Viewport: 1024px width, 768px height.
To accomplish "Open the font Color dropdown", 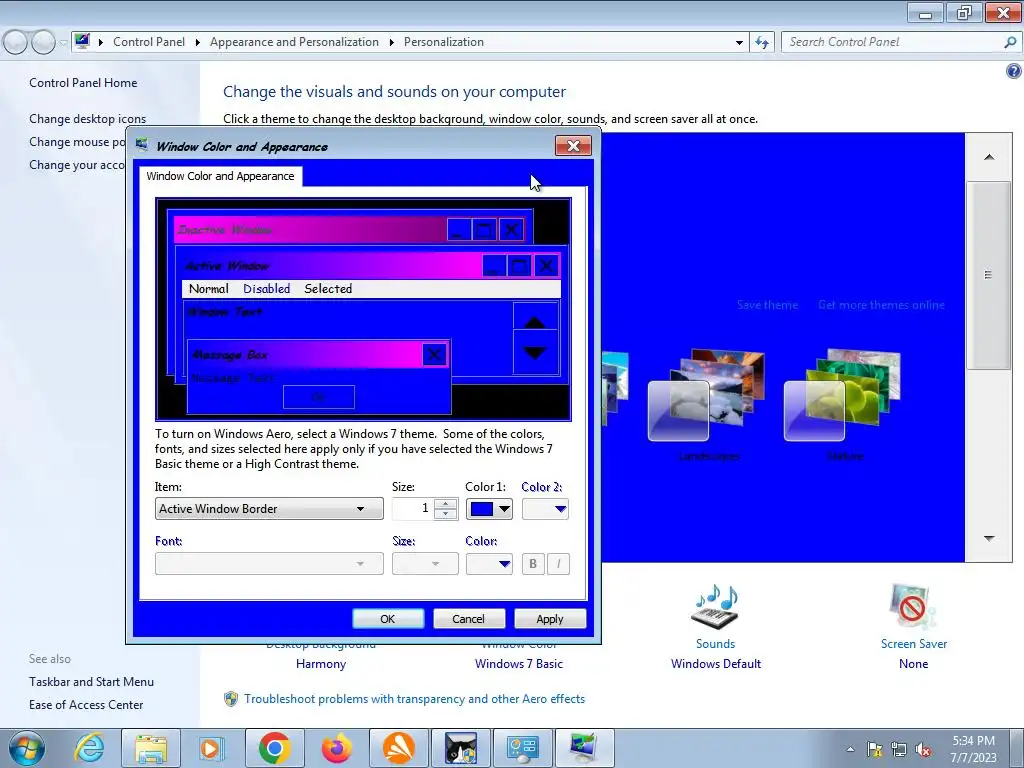I will tap(489, 564).
